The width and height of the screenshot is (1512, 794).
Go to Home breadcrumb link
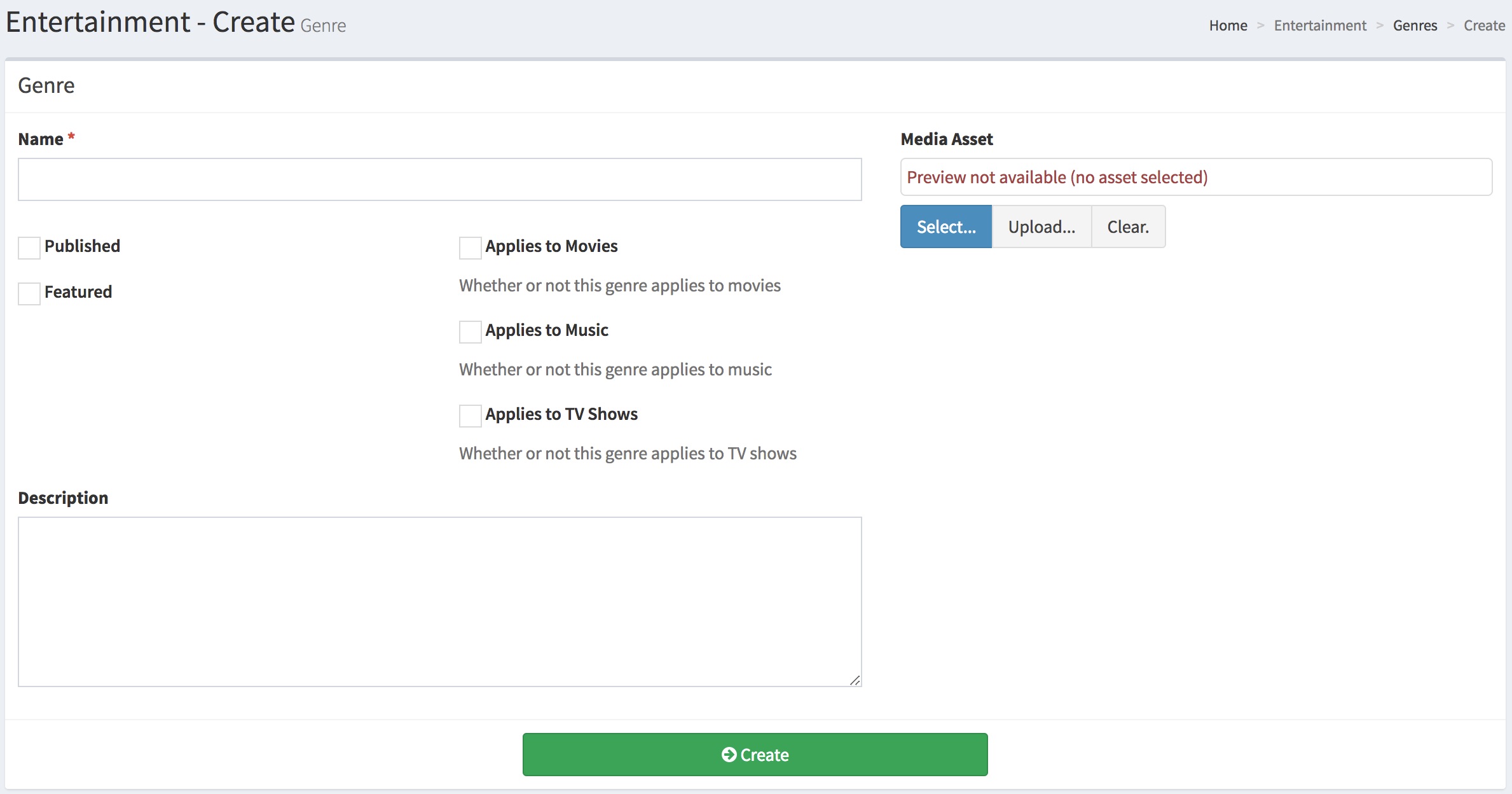[x=1228, y=25]
